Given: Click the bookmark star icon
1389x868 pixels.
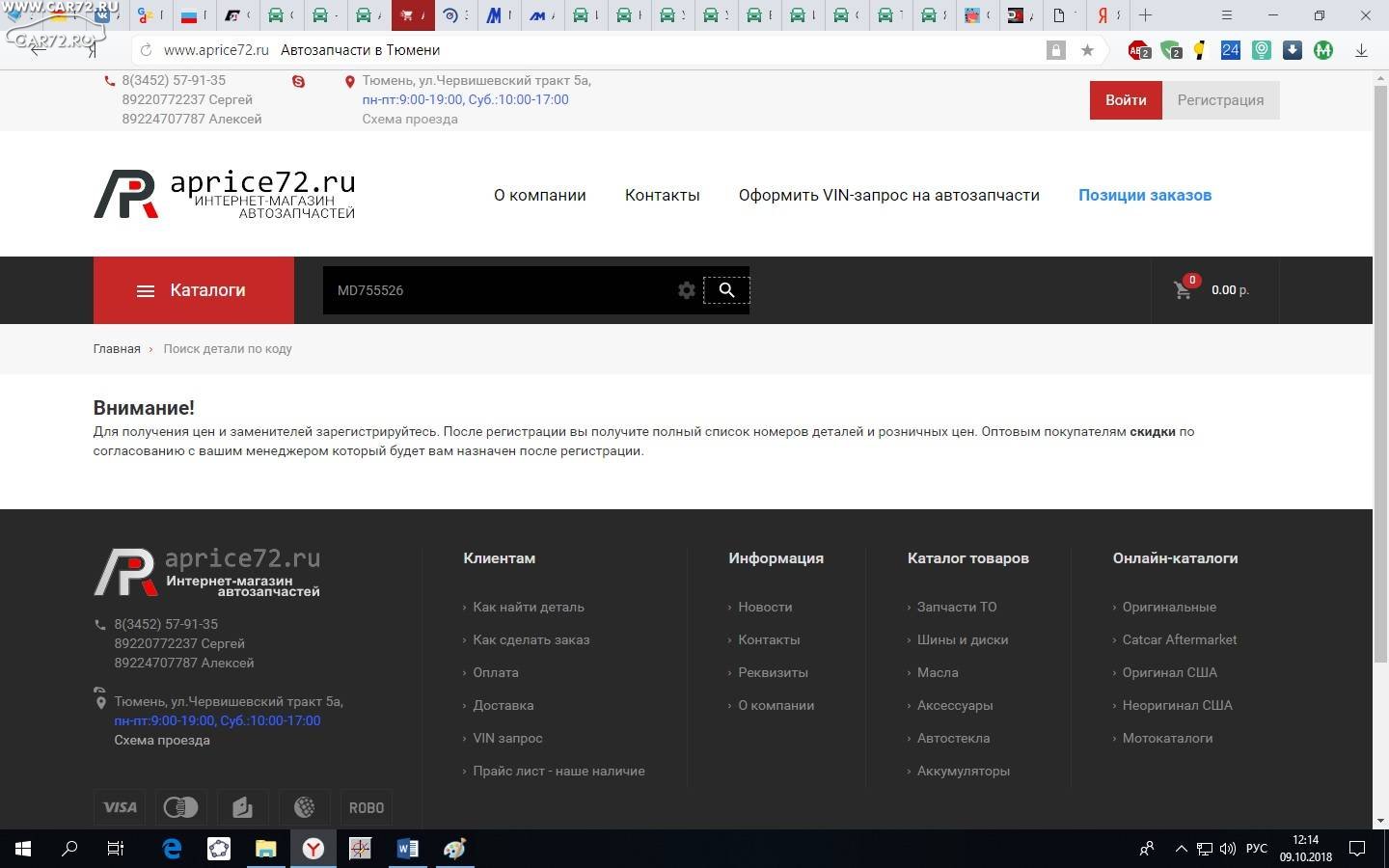Looking at the screenshot, I should (1087, 50).
